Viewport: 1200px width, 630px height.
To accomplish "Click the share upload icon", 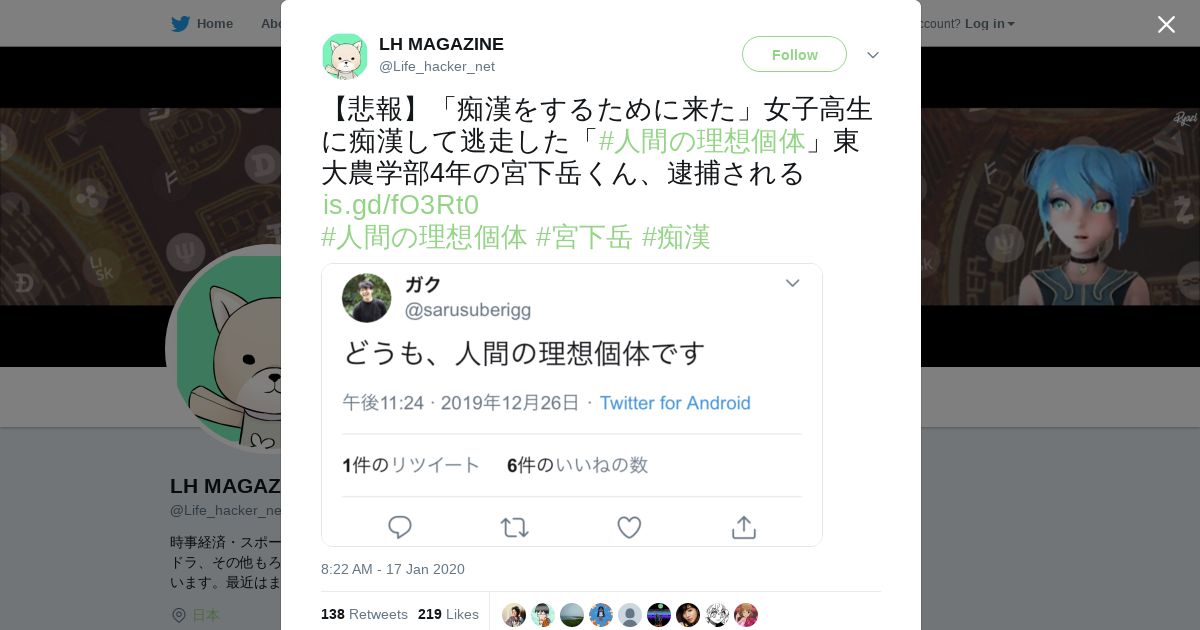I will pyautogui.click(x=744, y=527).
